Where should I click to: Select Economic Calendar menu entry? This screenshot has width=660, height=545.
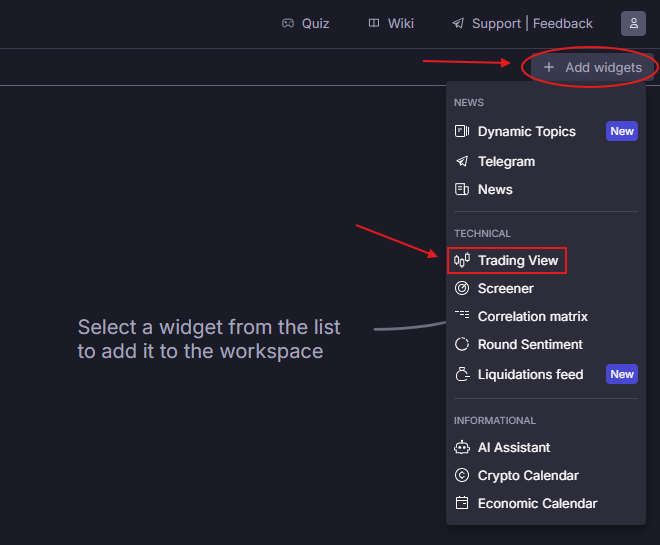click(x=537, y=503)
